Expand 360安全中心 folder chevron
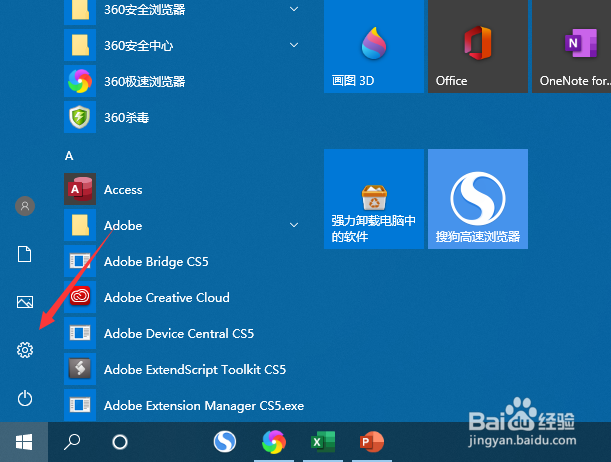This screenshot has width=611, height=462. coord(294,45)
